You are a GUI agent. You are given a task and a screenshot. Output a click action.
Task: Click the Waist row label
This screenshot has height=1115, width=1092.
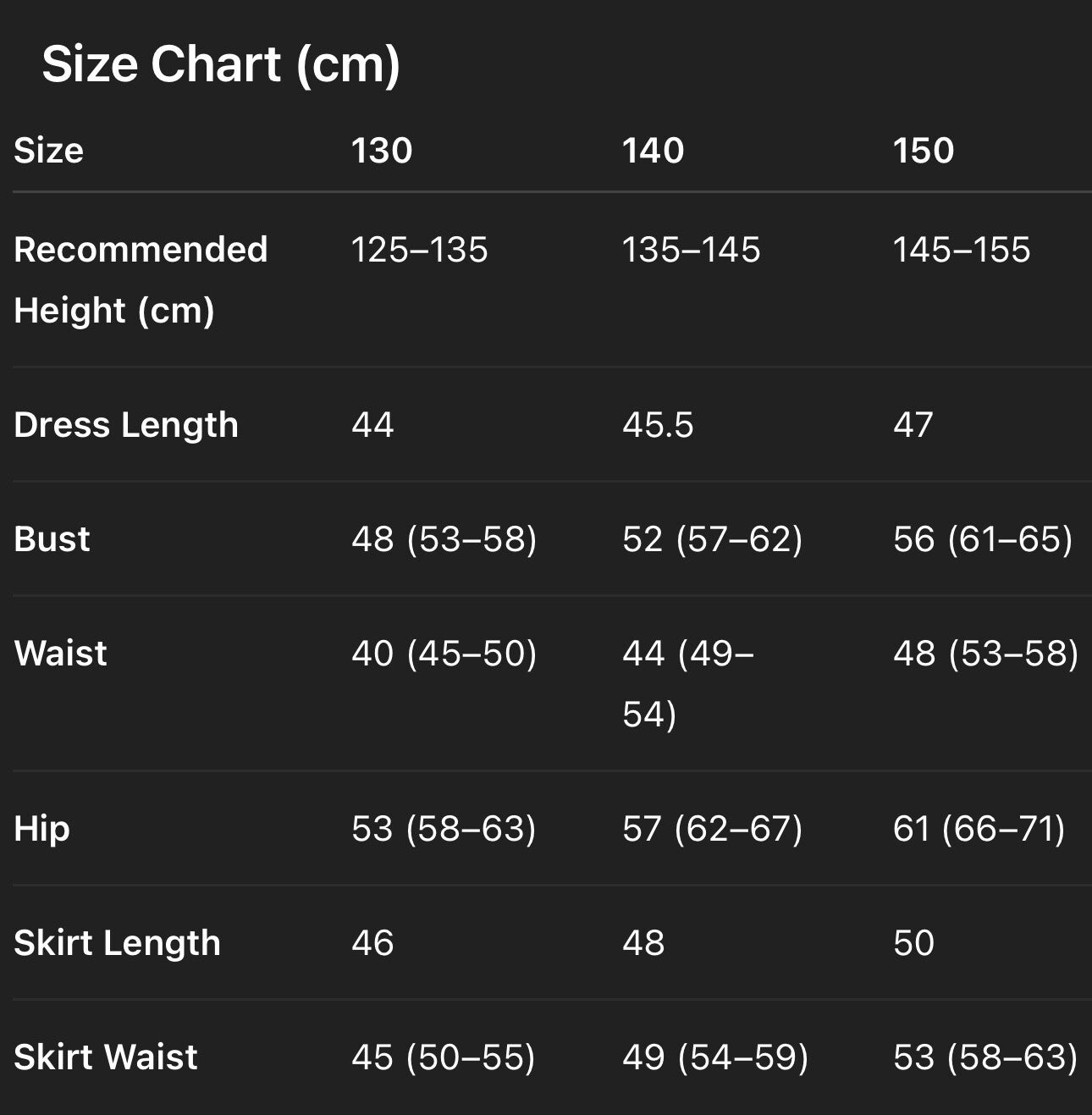coord(61,654)
